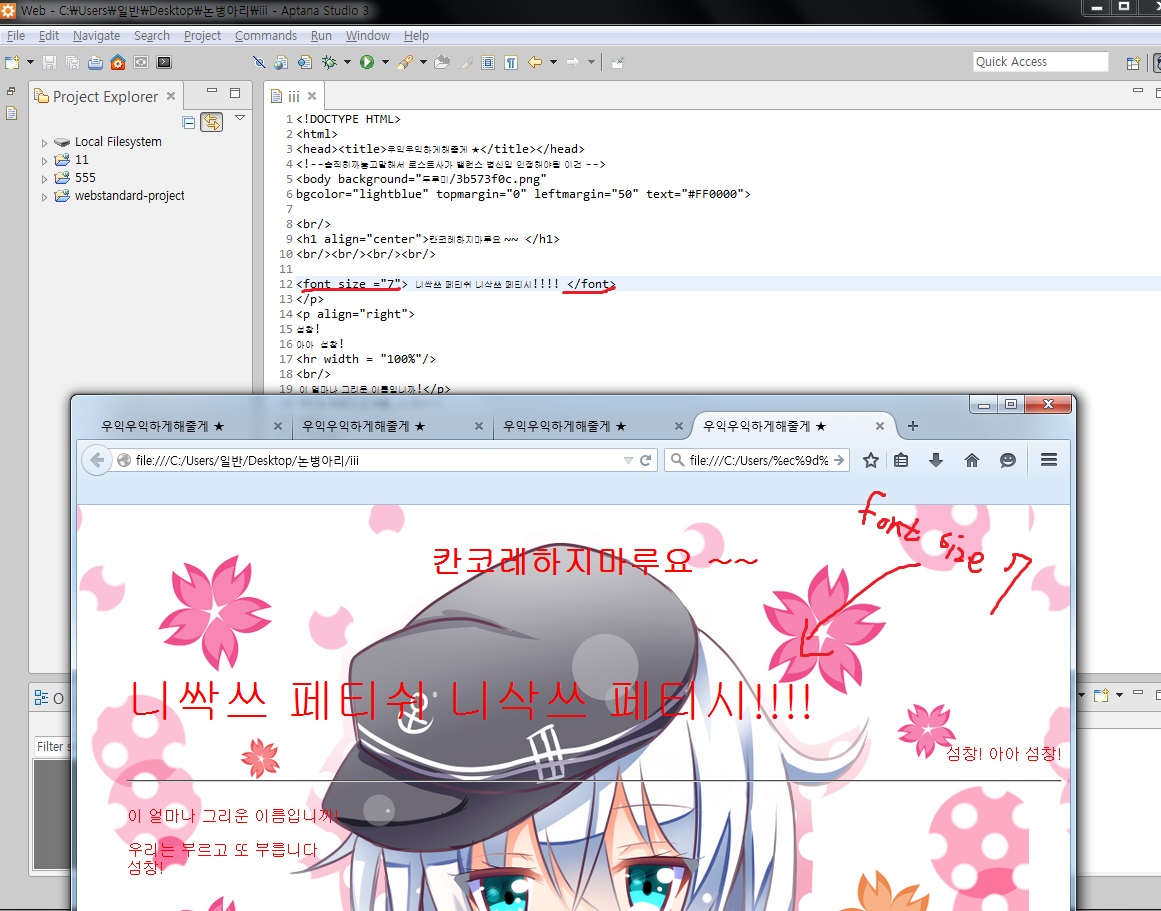Open Firefox Downloads arrow icon

936,460
